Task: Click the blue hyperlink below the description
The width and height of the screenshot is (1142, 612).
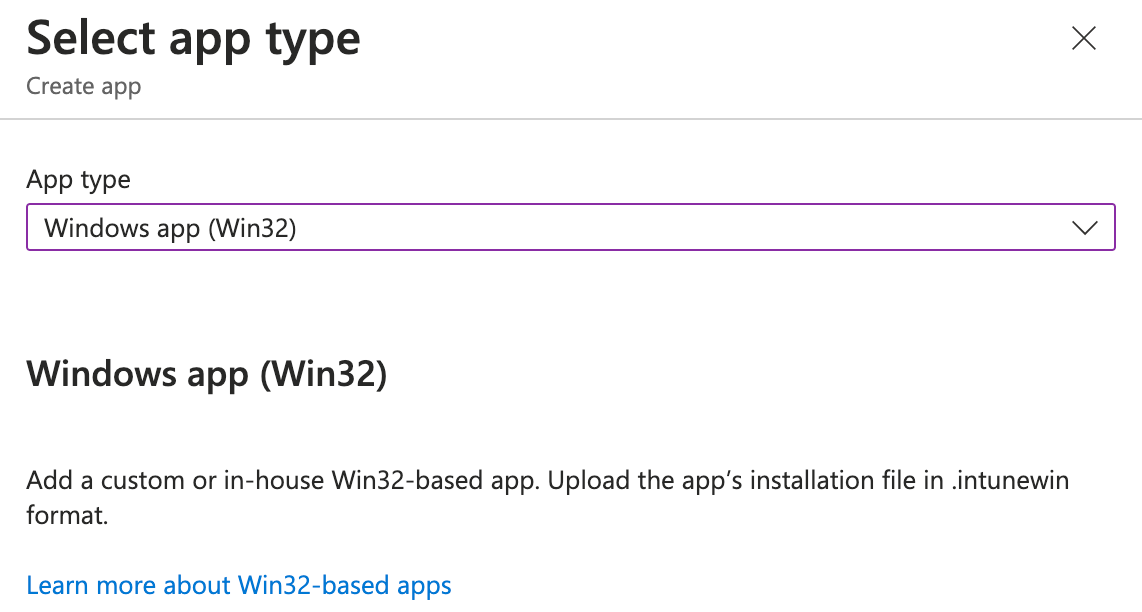Action: point(238,585)
